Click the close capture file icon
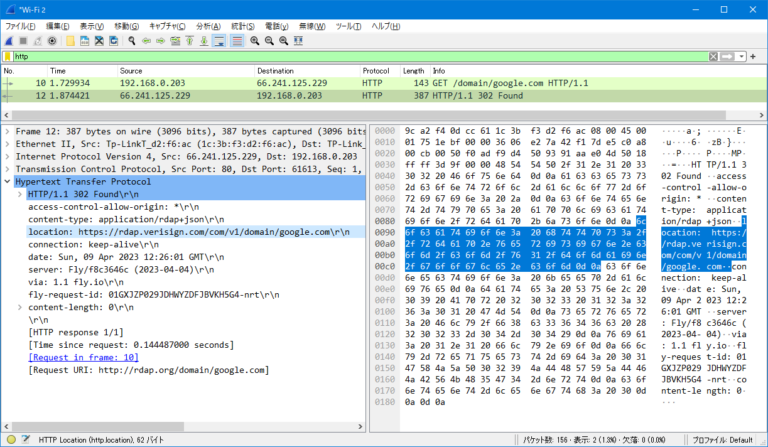 (x=99, y=41)
